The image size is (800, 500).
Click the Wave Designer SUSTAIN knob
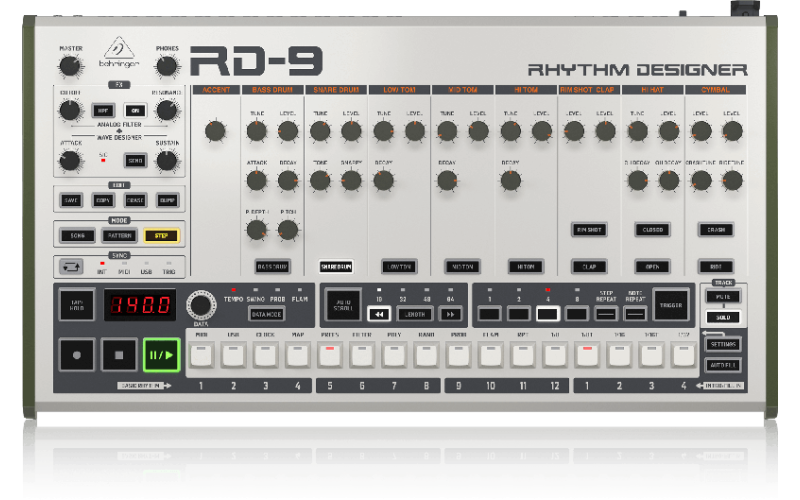167,161
